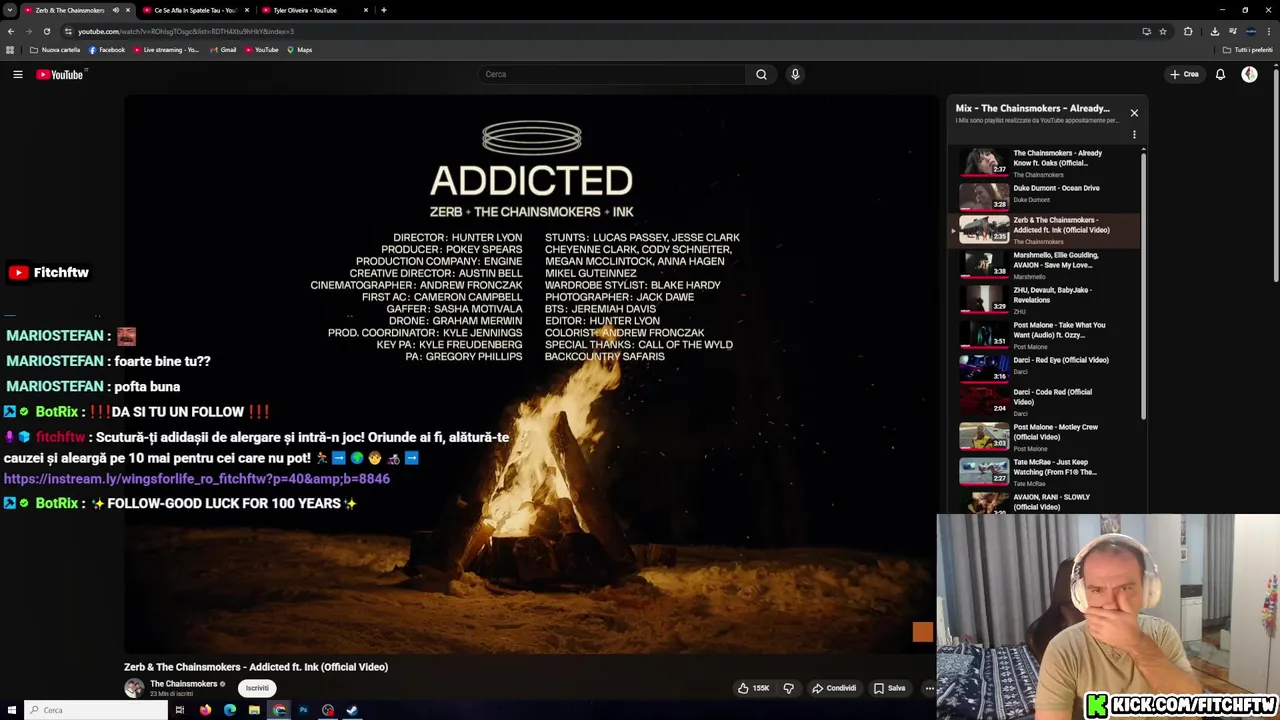
Task: Play ZHU Revelations playlist item
Action: [1046, 300]
